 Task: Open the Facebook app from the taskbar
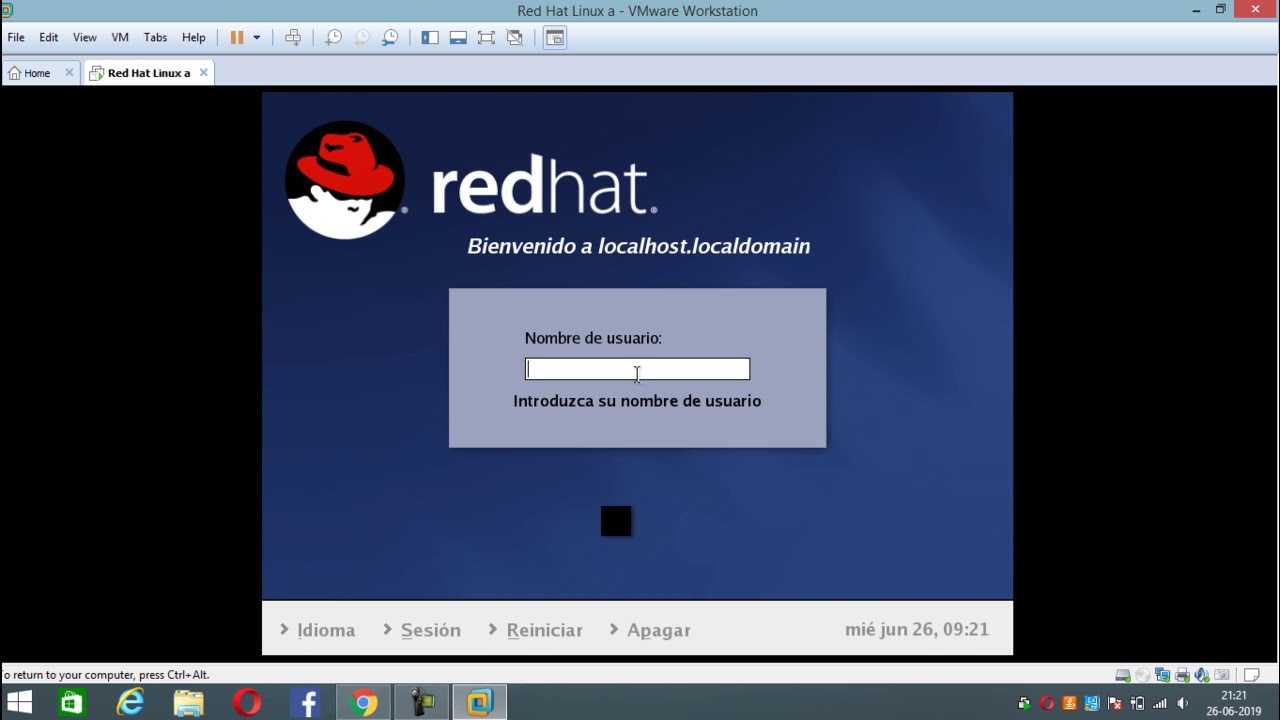(306, 703)
